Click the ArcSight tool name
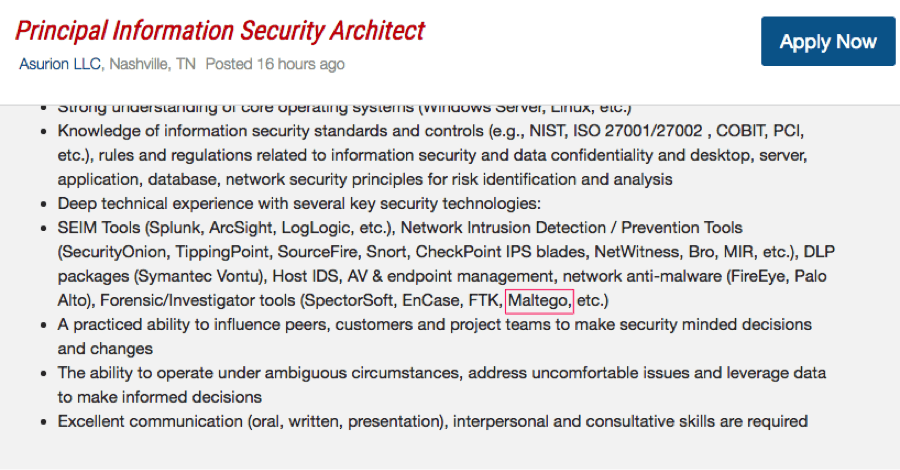 [x=240, y=228]
